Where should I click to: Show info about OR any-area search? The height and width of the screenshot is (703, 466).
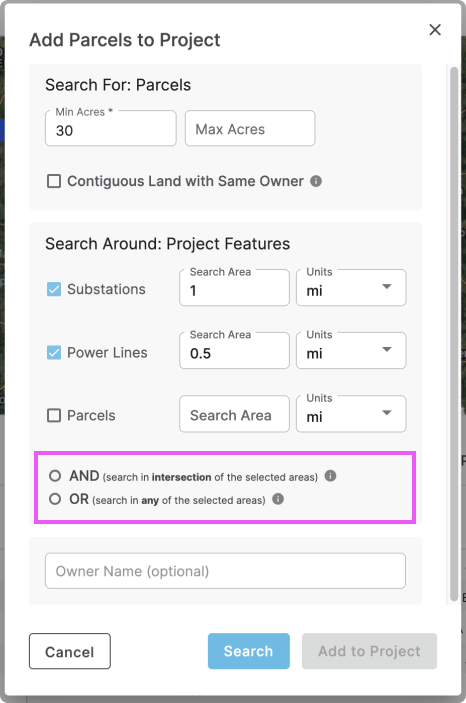coord(278,499)
